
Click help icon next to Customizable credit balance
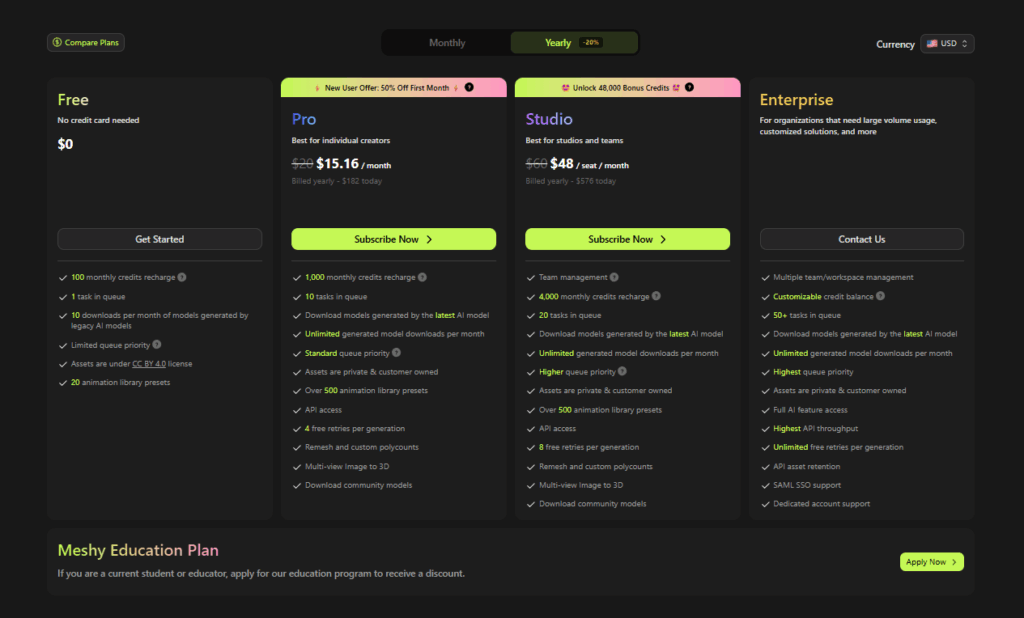[x=880, y=296]
